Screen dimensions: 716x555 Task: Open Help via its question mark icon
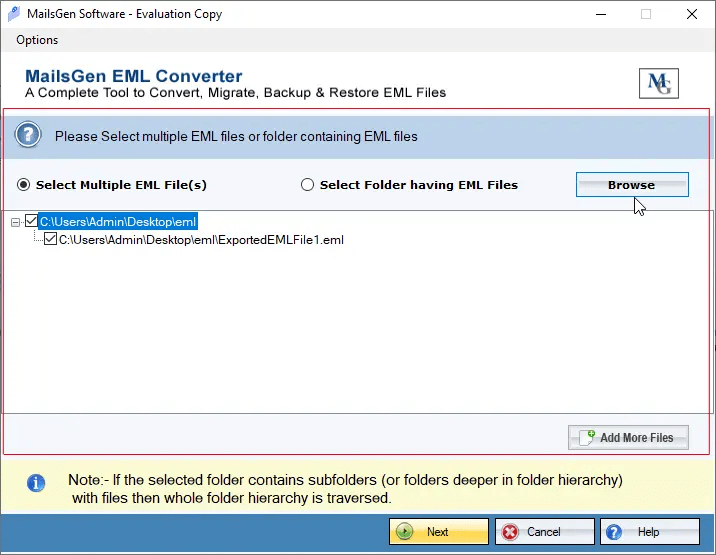[614, 532]
